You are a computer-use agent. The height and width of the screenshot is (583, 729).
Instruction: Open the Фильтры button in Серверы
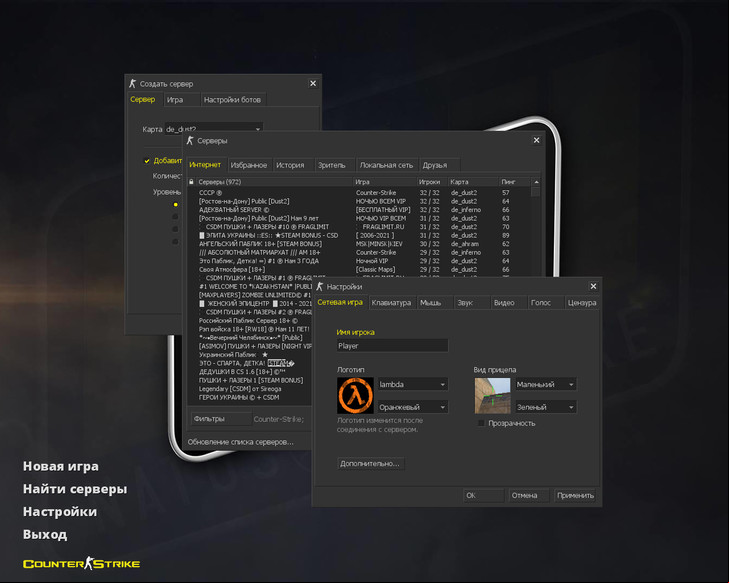click(x=221, y=419)
